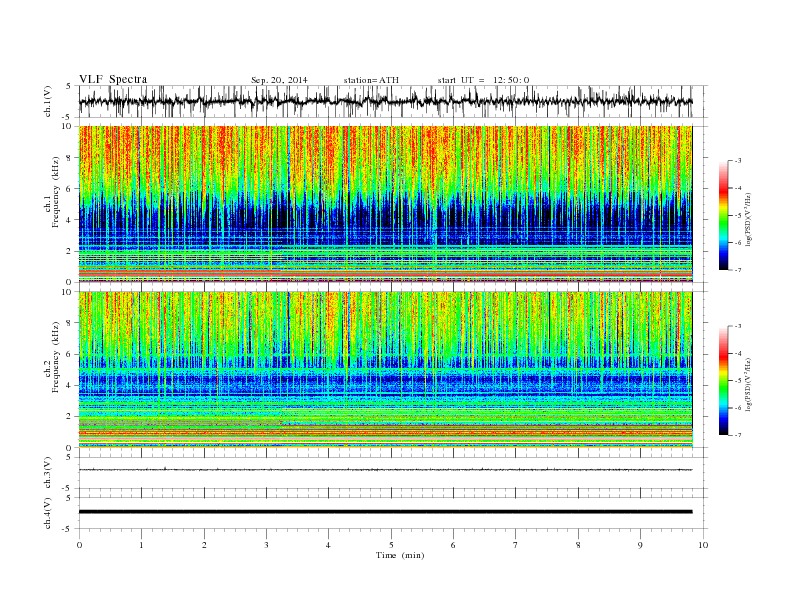The height and width of the screenshot is (612, 792).
Task: Select the "ch.3(V)" axis label
Action: click(x=48, y=473)
